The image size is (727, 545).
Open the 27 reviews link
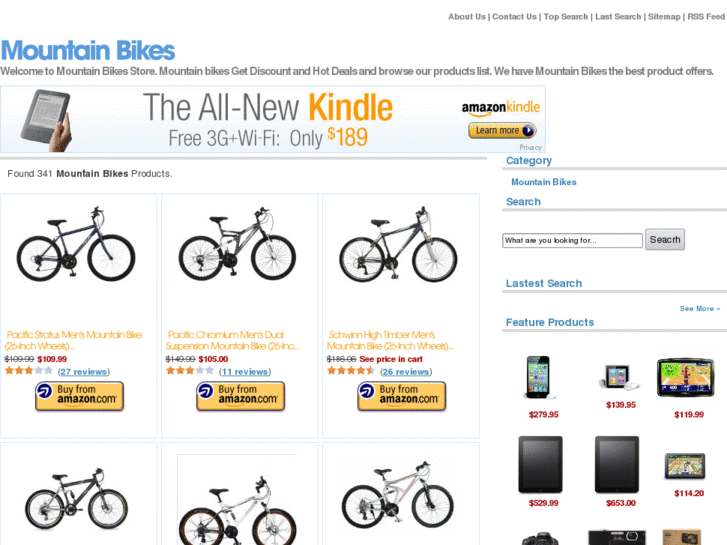84,372
